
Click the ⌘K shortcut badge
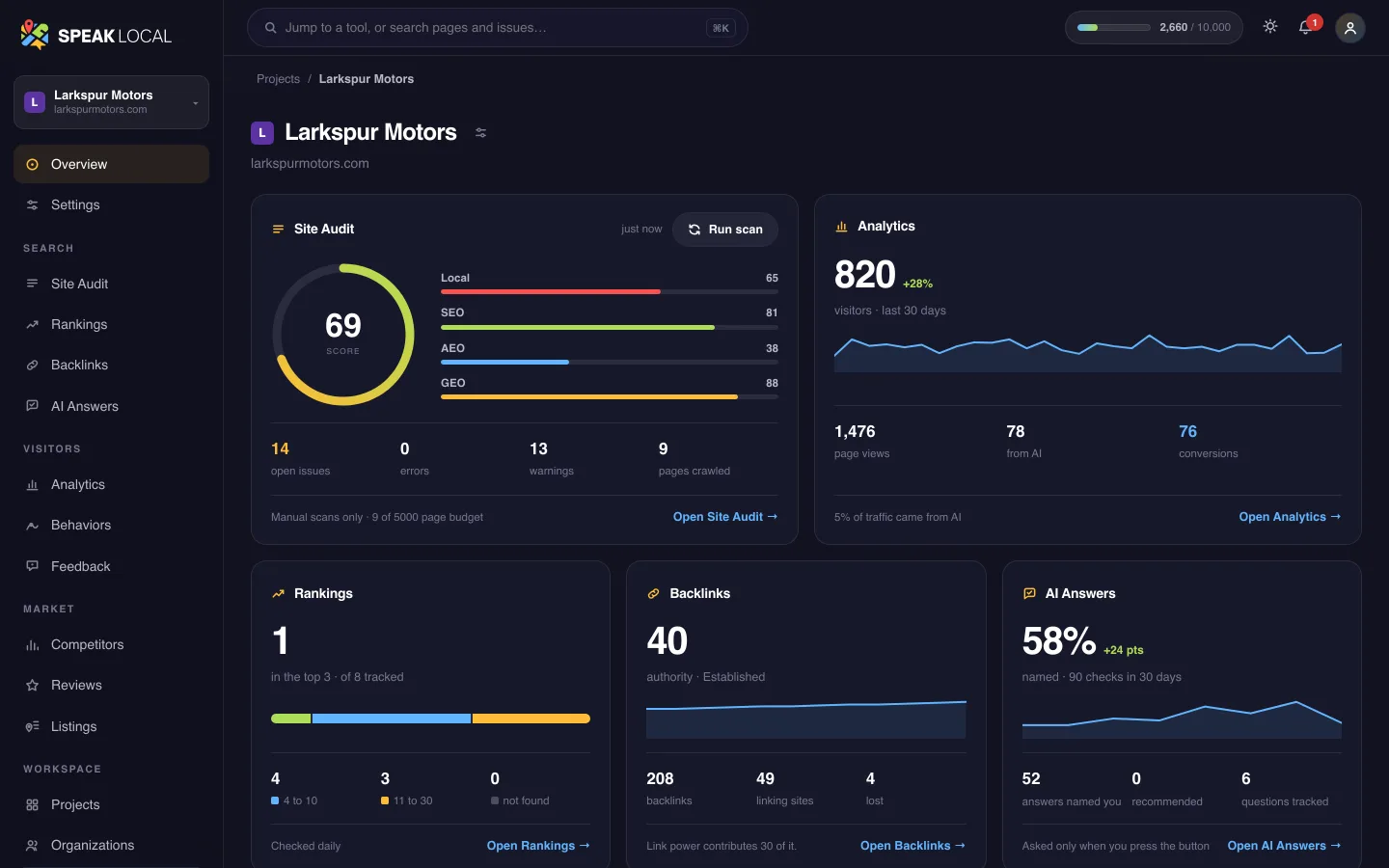click(721, 28)
